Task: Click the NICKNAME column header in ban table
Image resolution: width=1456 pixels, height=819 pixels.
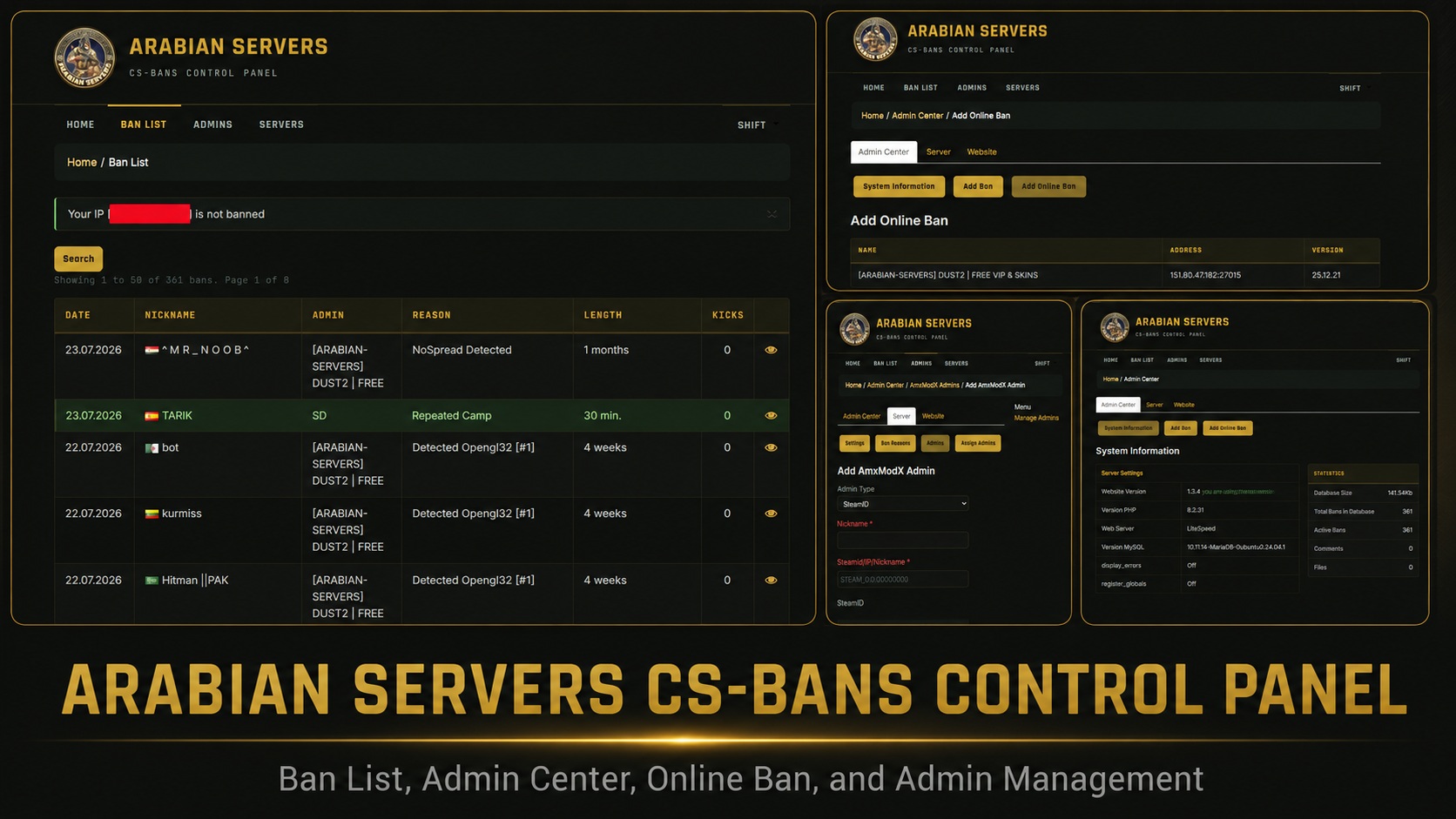Action: pos(170,315)
